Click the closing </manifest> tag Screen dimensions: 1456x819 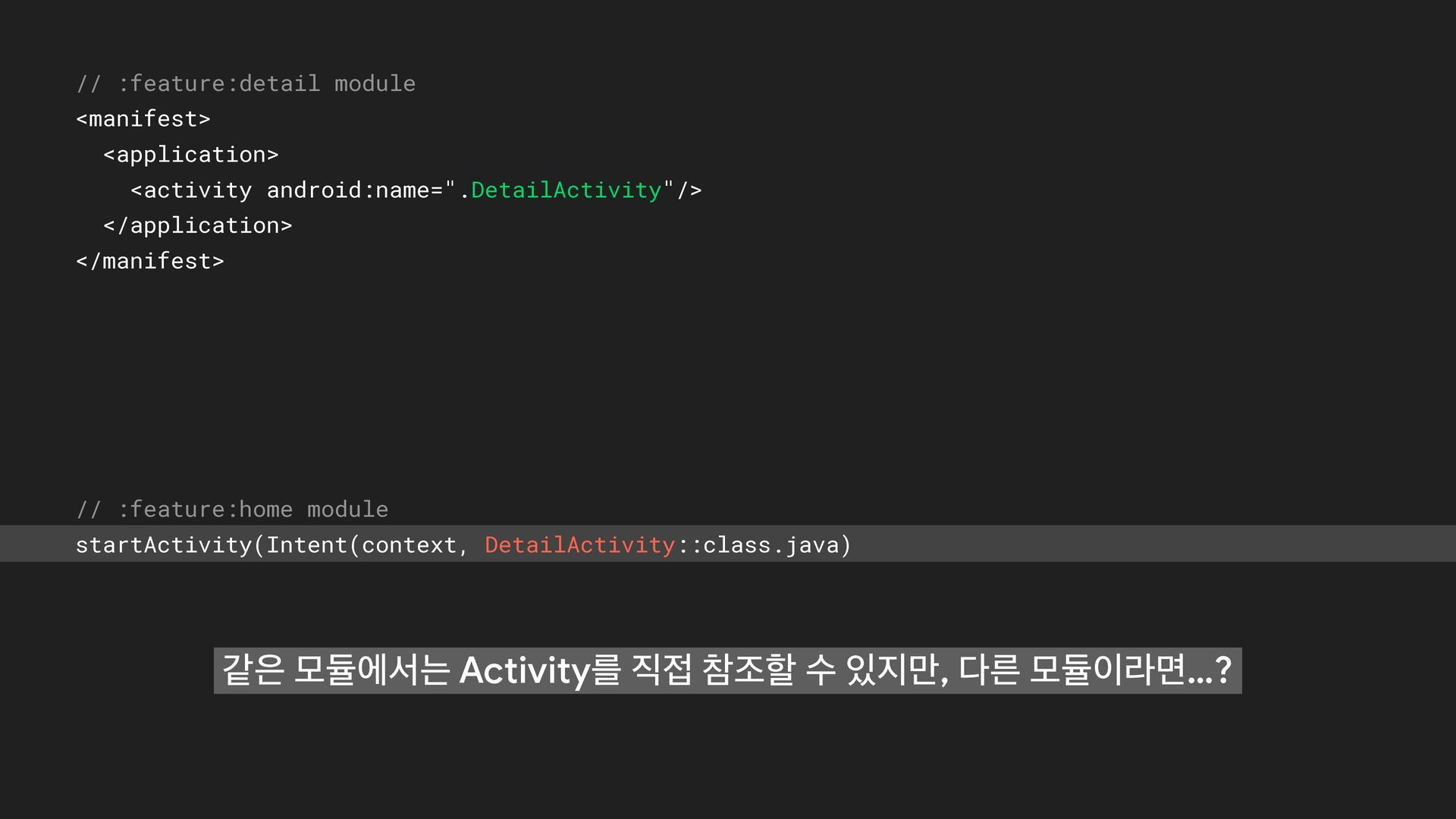(150, 262)
